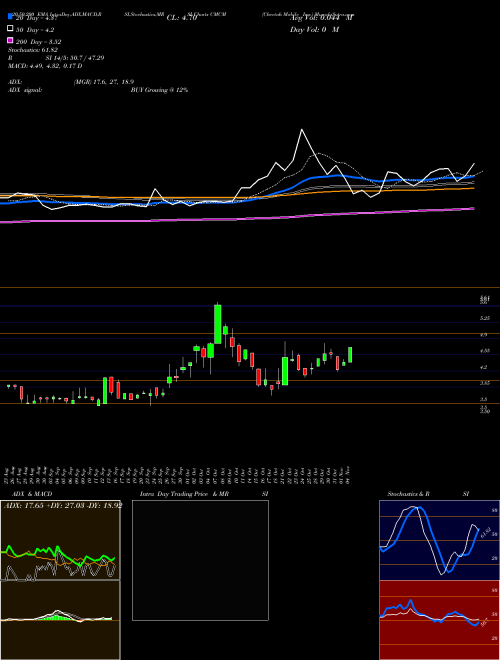Click the white 50 Day legend swatch
The height and width of the screenshot is (660, 500).
coord(11,29)
